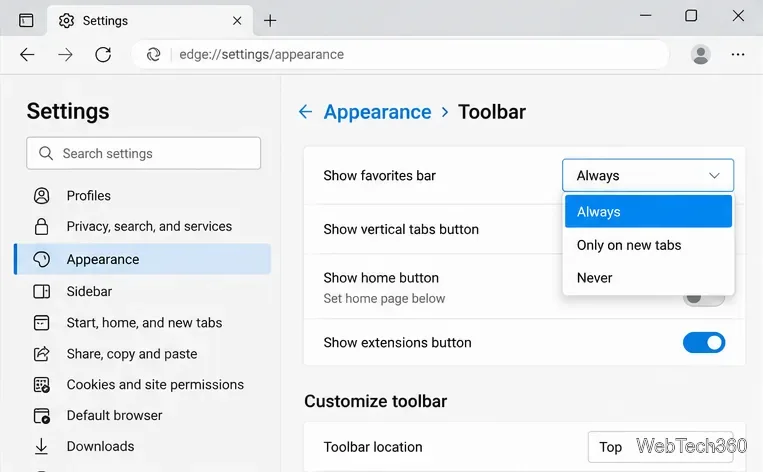Choose Only on new tabs option
This screenshot has height=472, width=763.
(x=648, y=245)
